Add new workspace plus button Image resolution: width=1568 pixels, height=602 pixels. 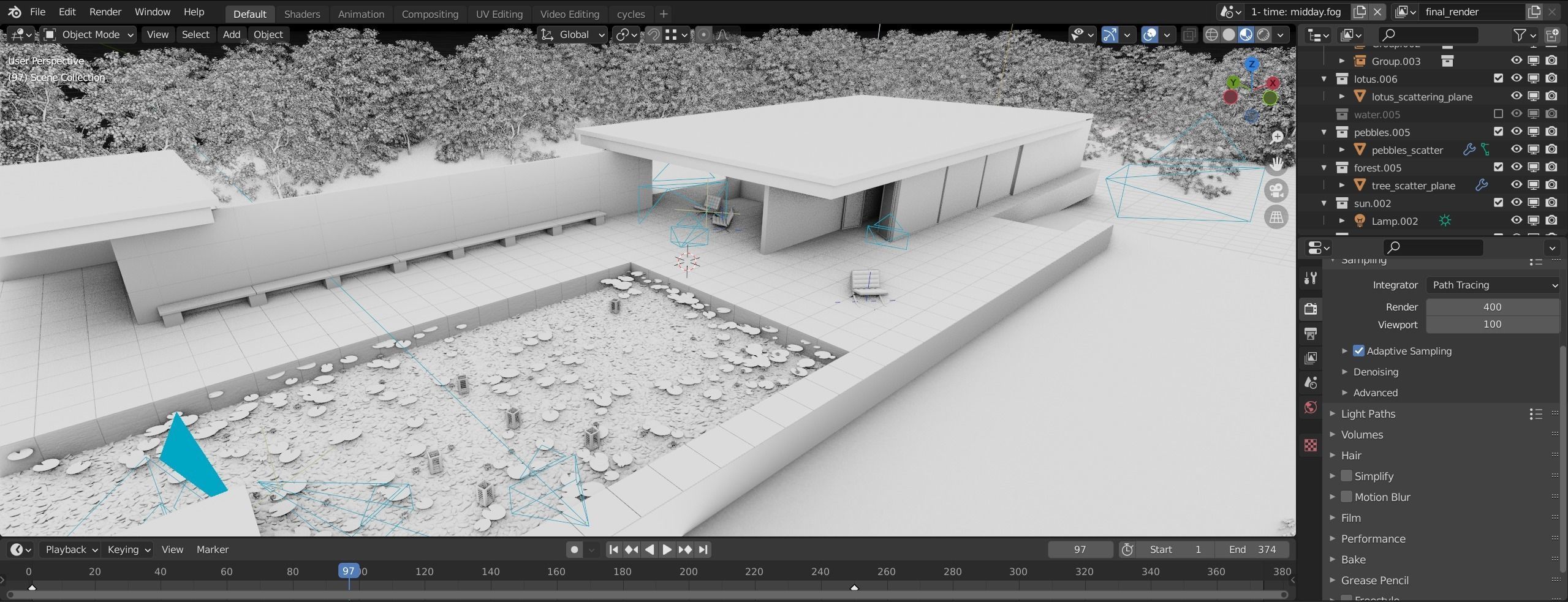663,13
